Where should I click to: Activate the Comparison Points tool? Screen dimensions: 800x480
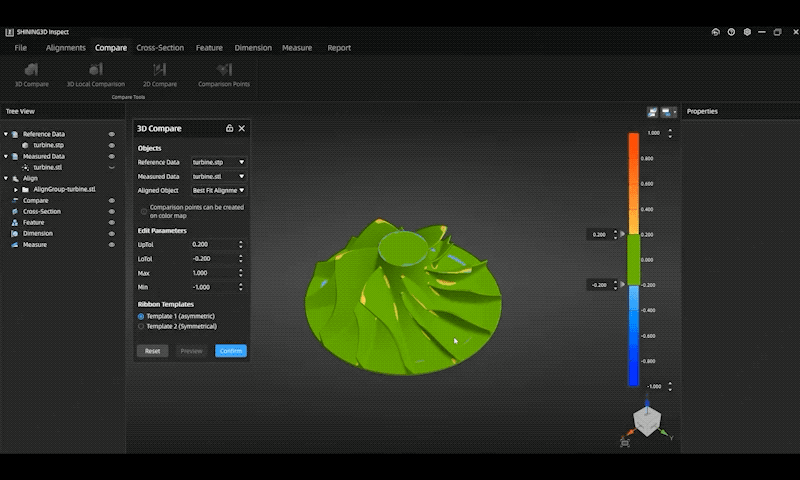coord(224,74)
